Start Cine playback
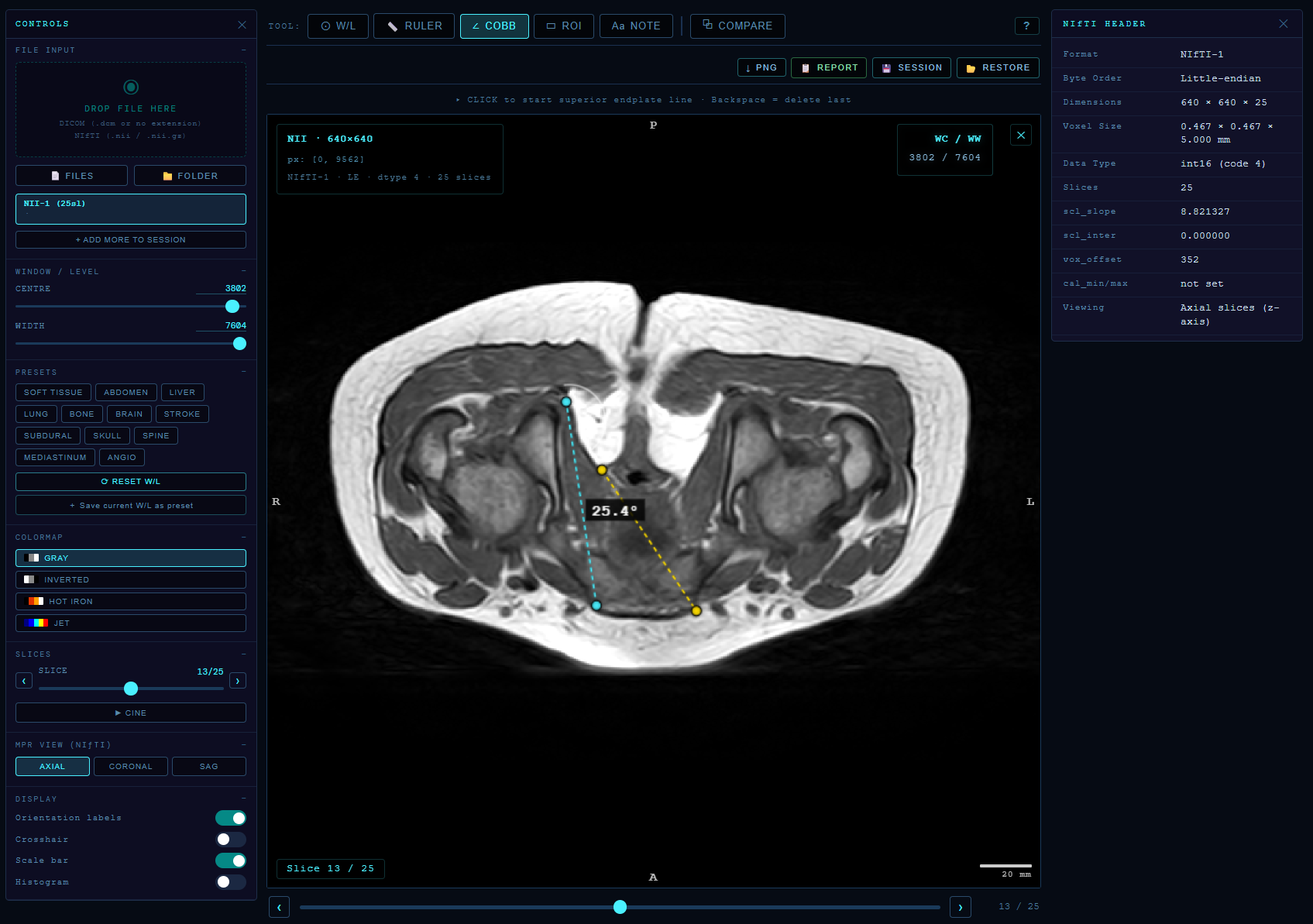The image size is (1313, 924). (x=131, y=713)
